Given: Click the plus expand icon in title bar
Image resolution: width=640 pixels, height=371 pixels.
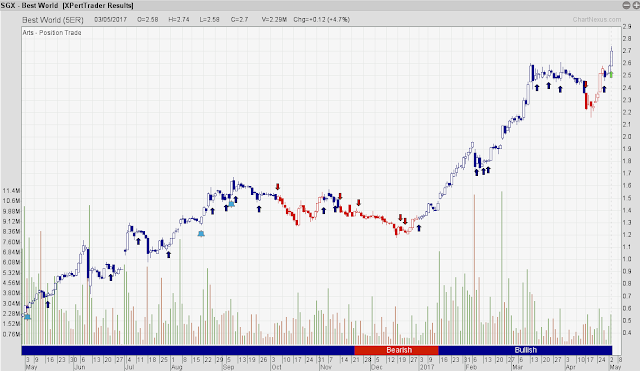Looking at the screenshot, I should [x=636, y=5].
